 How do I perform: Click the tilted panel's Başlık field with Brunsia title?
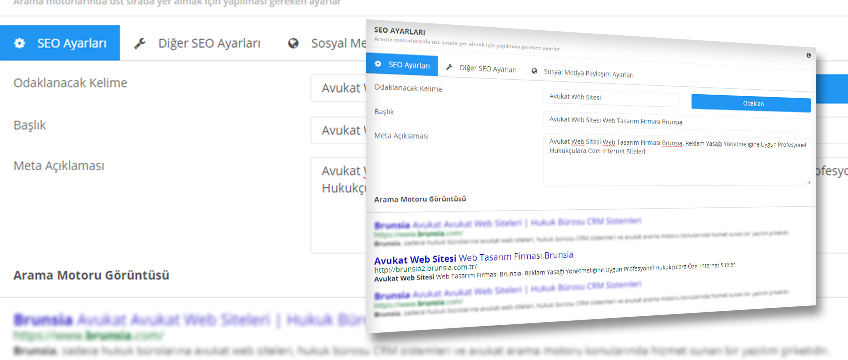click(677, 122)
